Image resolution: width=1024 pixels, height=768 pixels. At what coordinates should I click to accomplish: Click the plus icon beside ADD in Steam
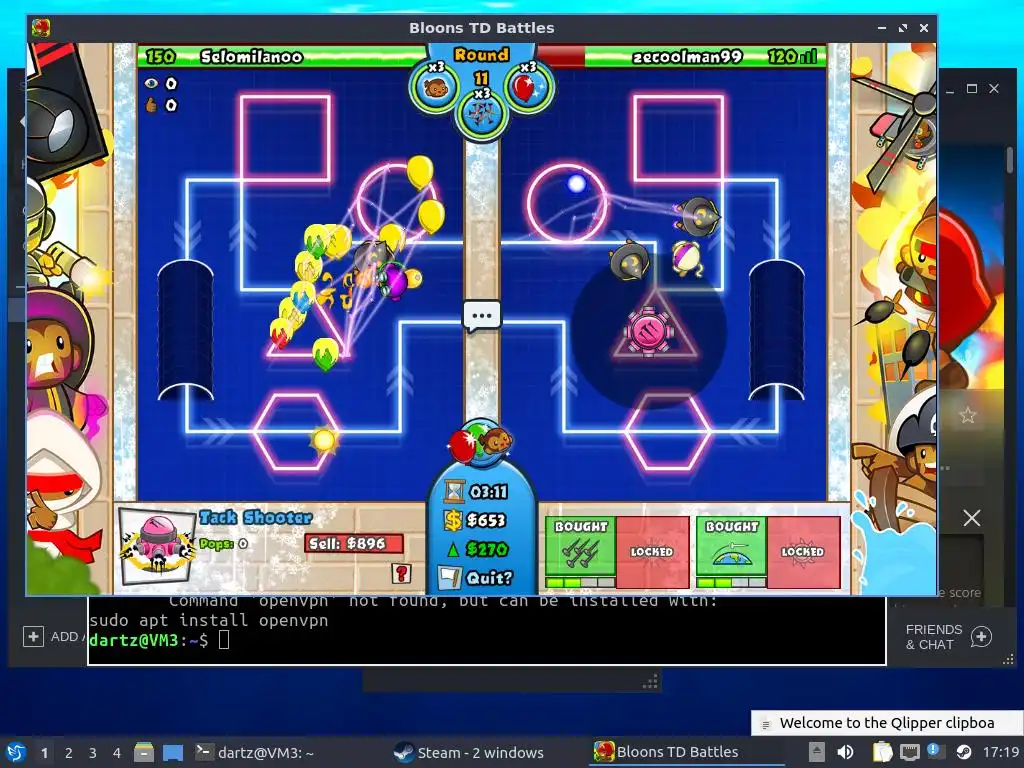pyautogui.click(x=33, y=636)
